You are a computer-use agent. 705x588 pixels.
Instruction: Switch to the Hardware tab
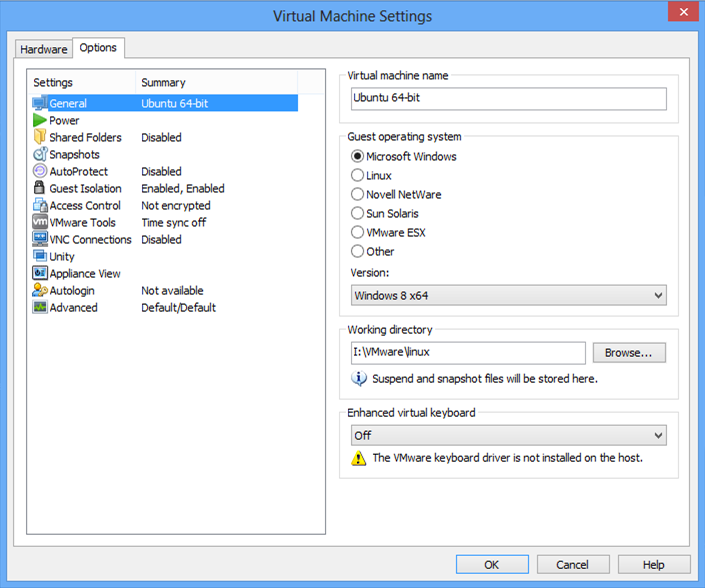(x=44, y=49)
